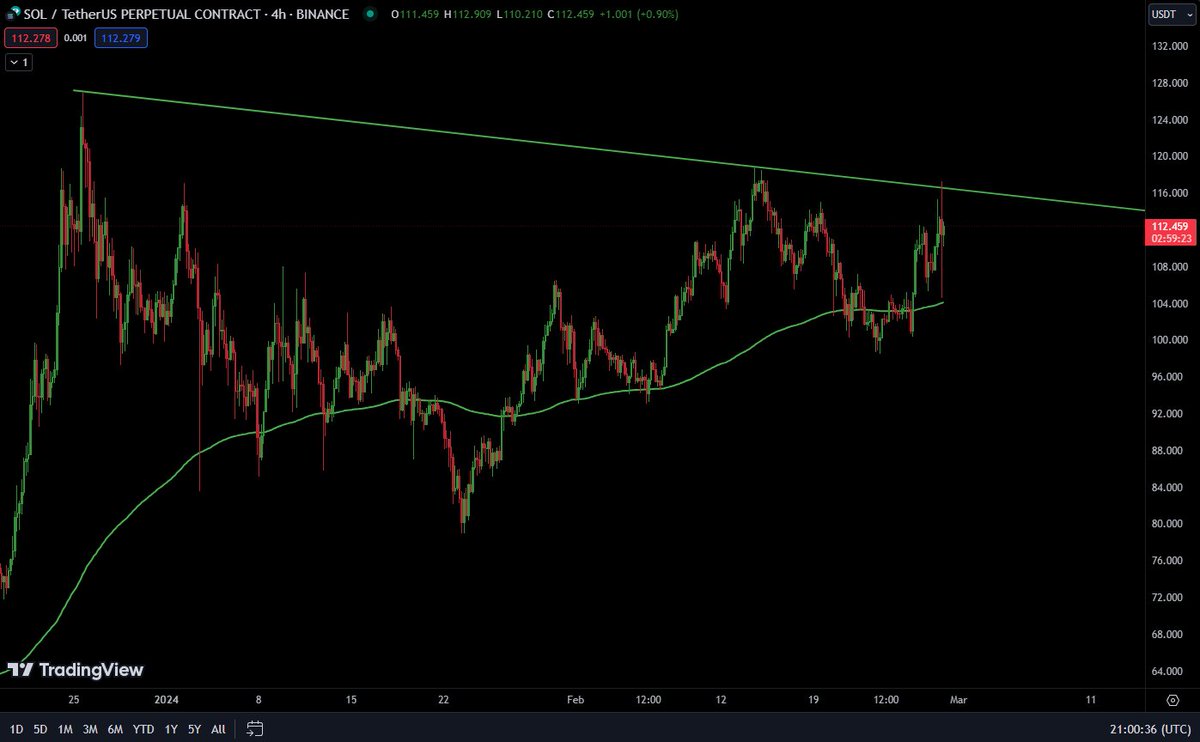
Task: Click the 100.000 price axis label
Action: click(x=1169, y=340)
